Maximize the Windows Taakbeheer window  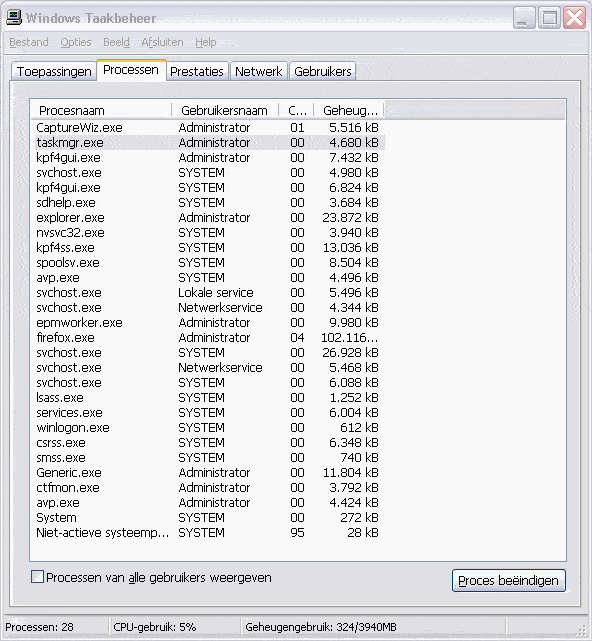(549, 18)
